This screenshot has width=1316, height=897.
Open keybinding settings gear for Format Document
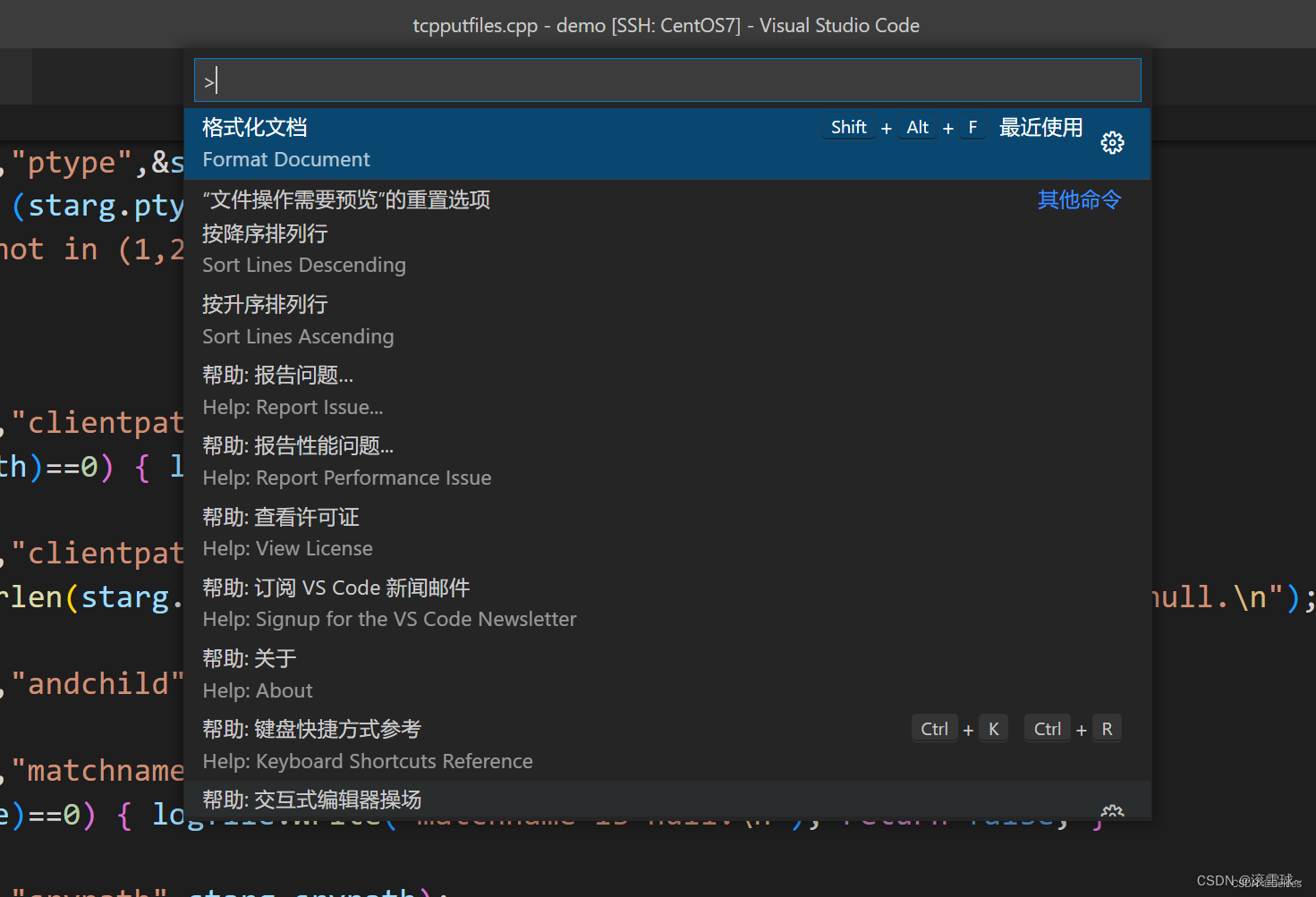tap(1112, 143)
